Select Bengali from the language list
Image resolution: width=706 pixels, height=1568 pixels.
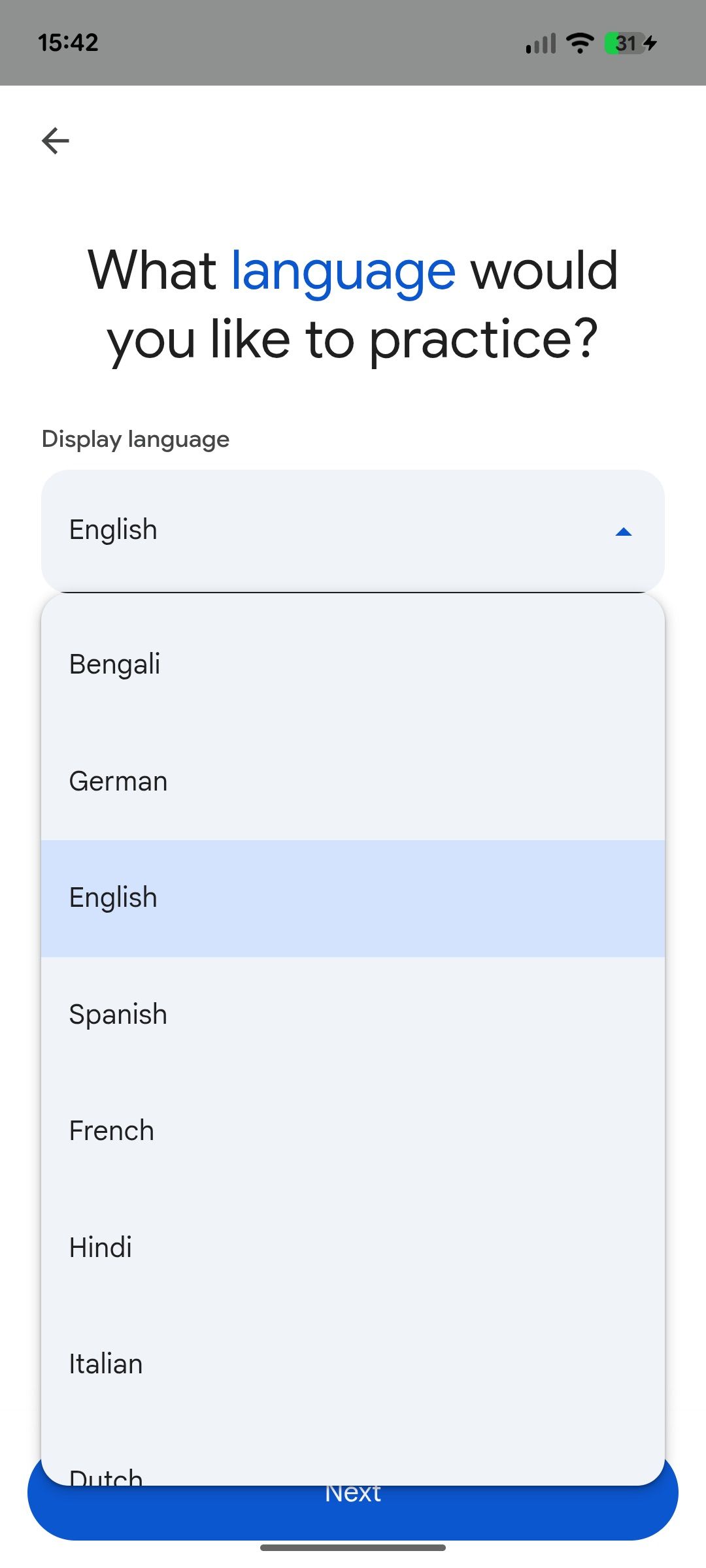pos(353,664)
